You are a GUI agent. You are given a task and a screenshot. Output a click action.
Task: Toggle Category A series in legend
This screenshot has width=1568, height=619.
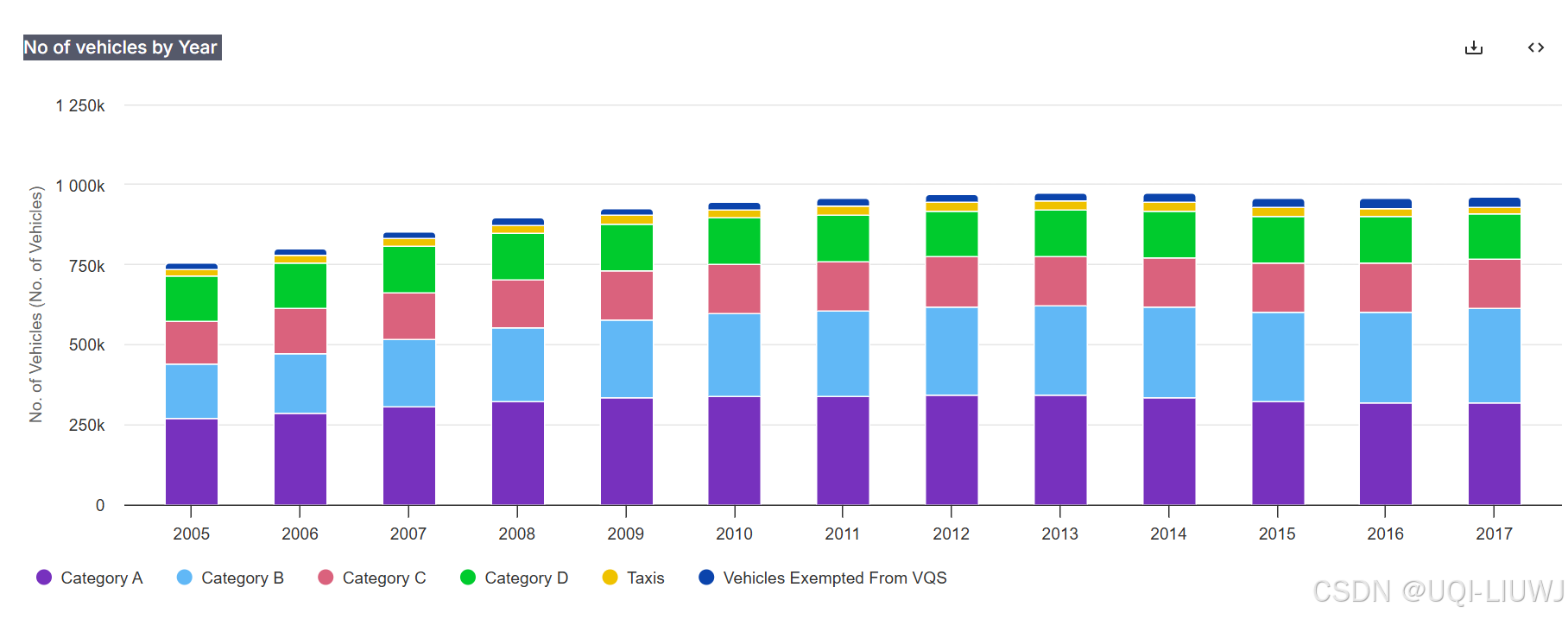(x=101, y=578)
